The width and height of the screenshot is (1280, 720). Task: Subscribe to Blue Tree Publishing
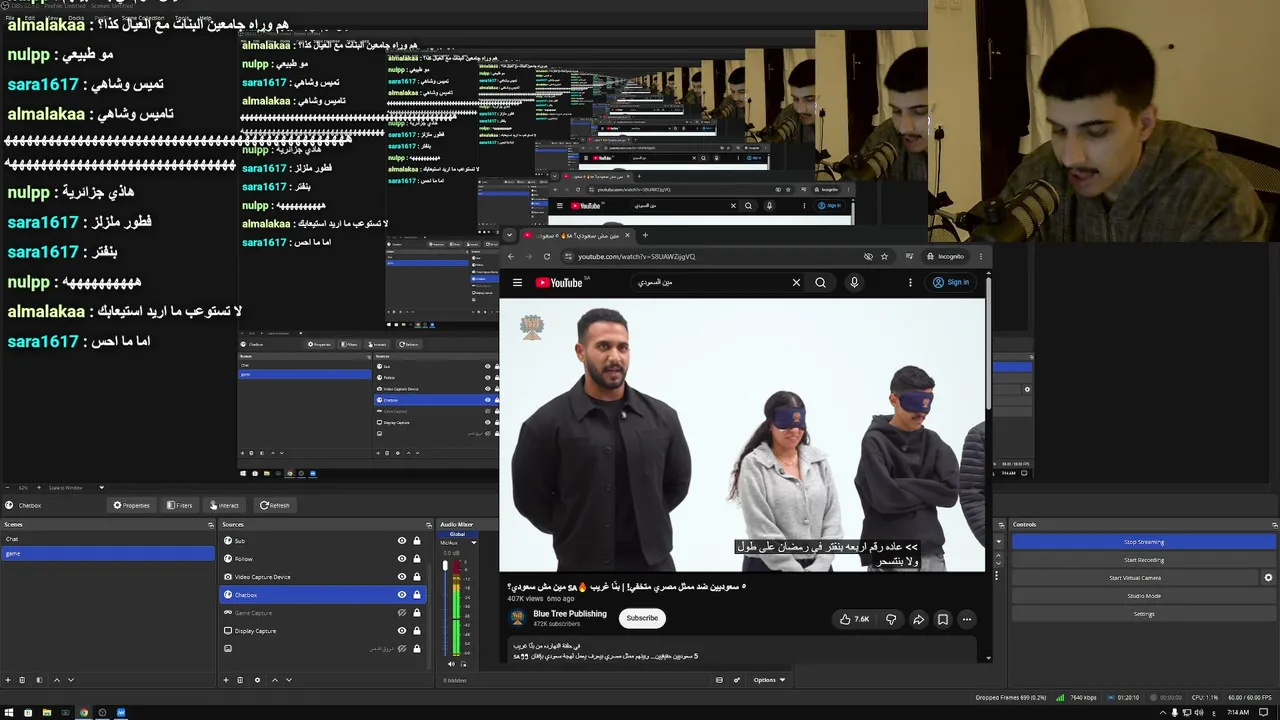642,618
